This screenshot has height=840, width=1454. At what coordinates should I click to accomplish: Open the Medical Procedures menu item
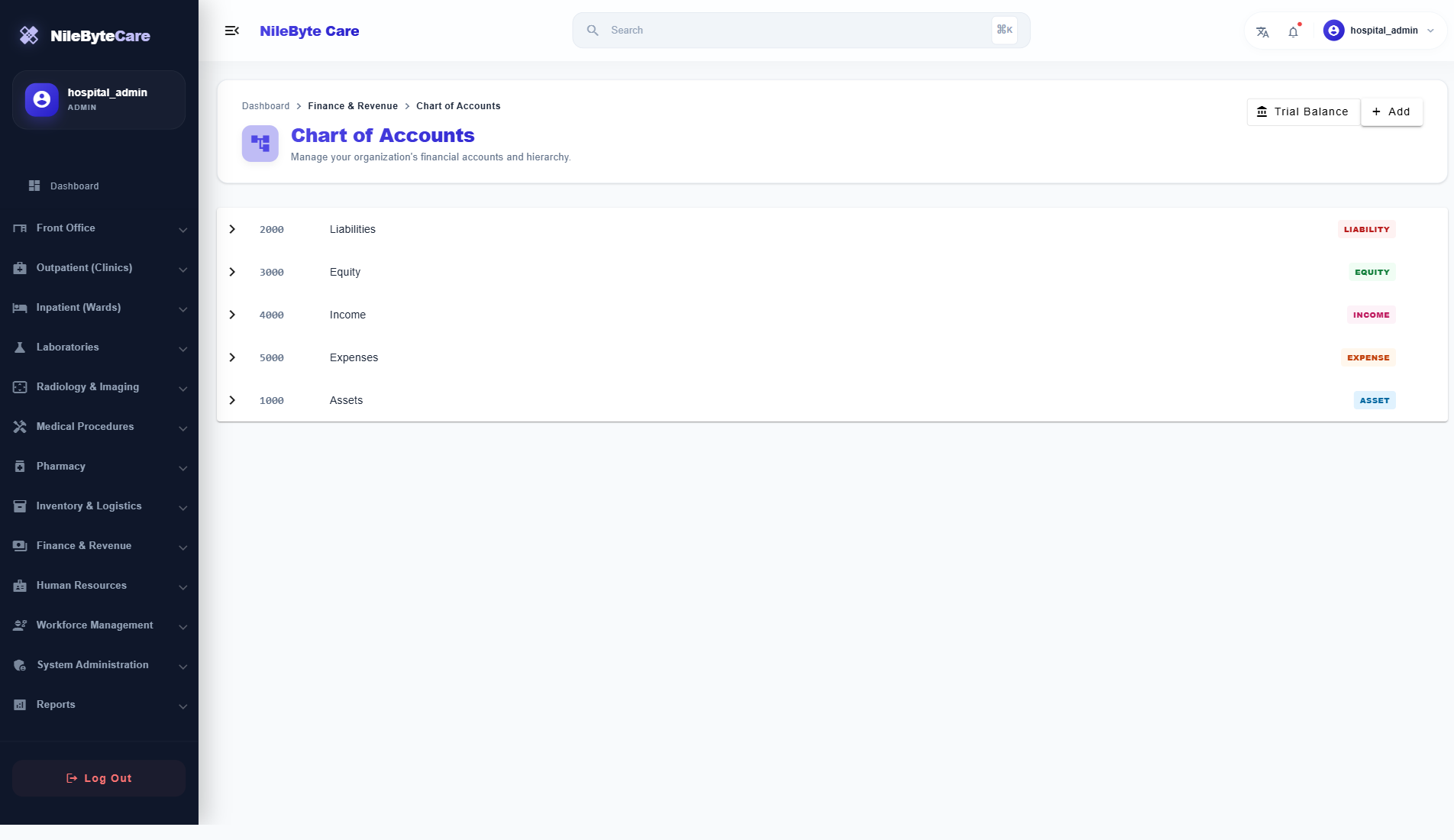tap(99, 427)
